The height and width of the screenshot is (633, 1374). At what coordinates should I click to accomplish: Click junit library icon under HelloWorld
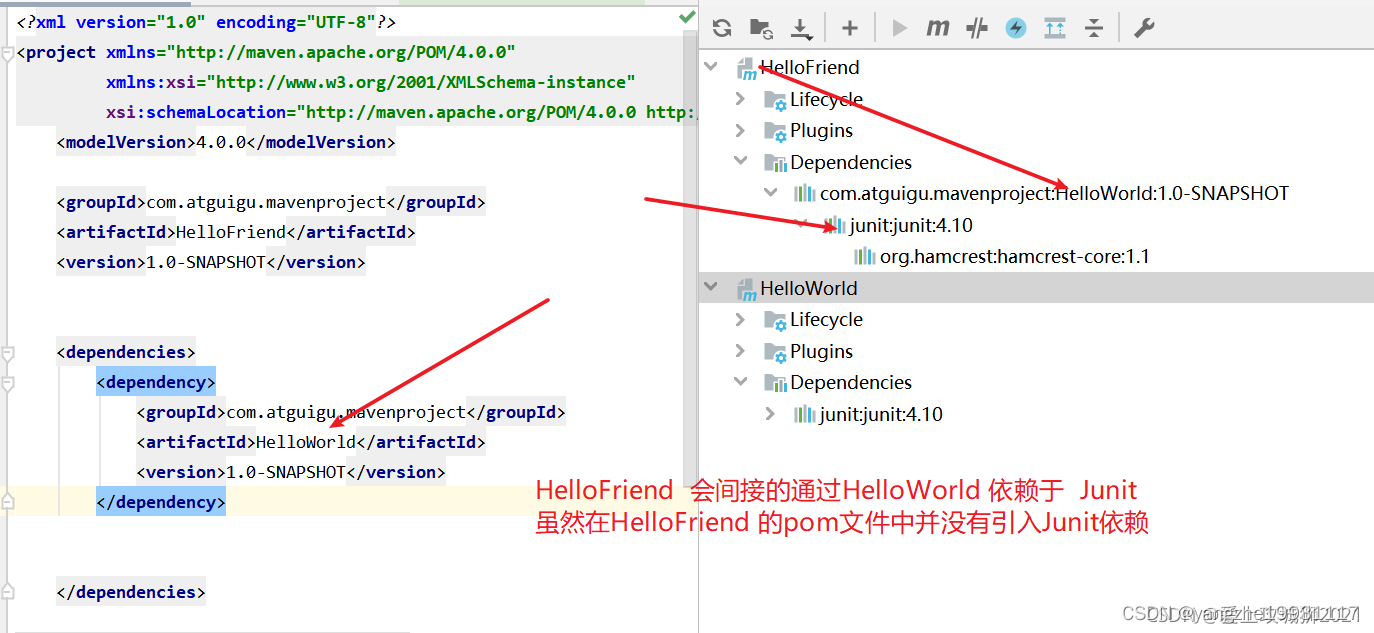[805, 414]
